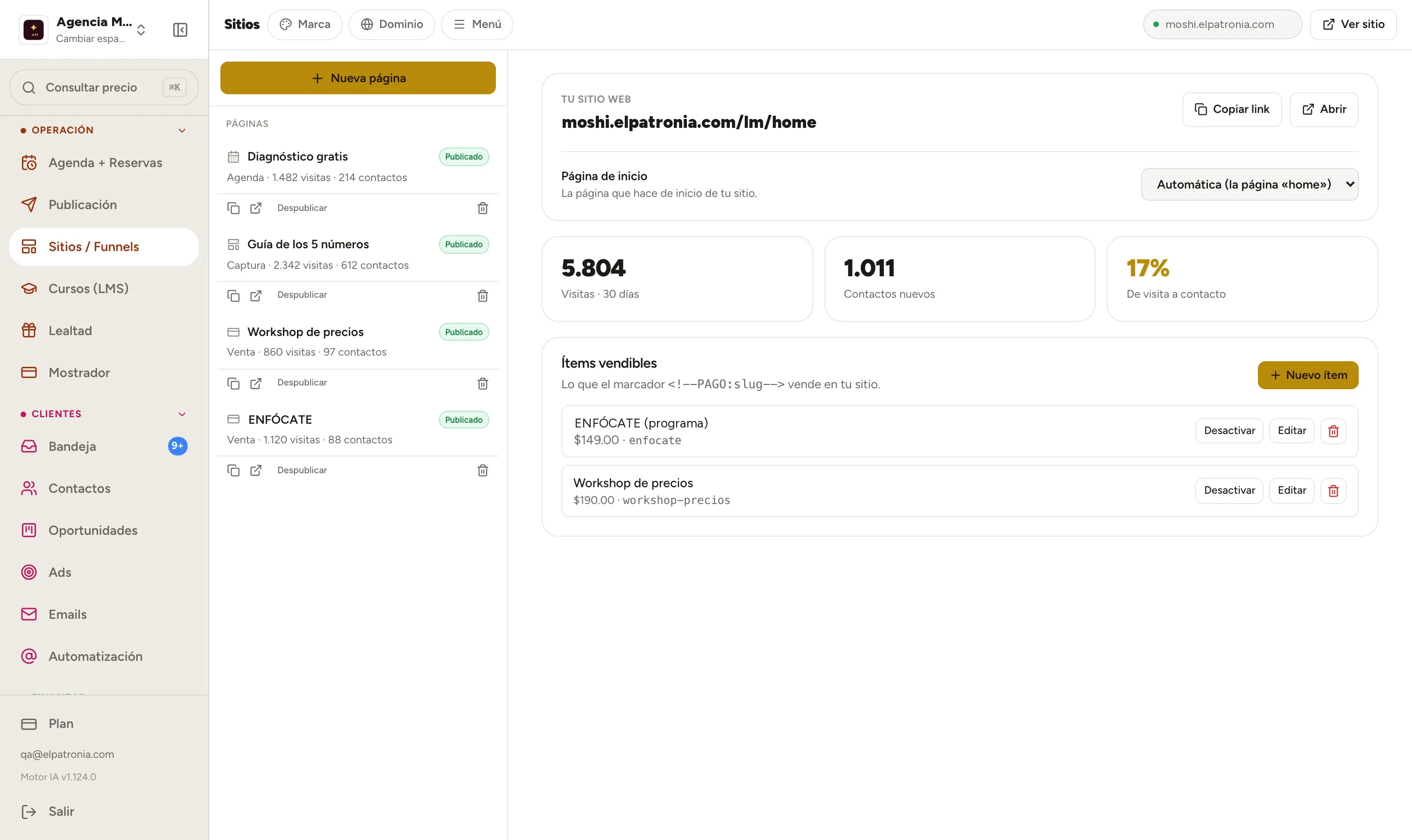Screen dimensions: 1412x840
Task: Despublicar the Diagnóstico gratis page
Action: click(x=302, y=208)
